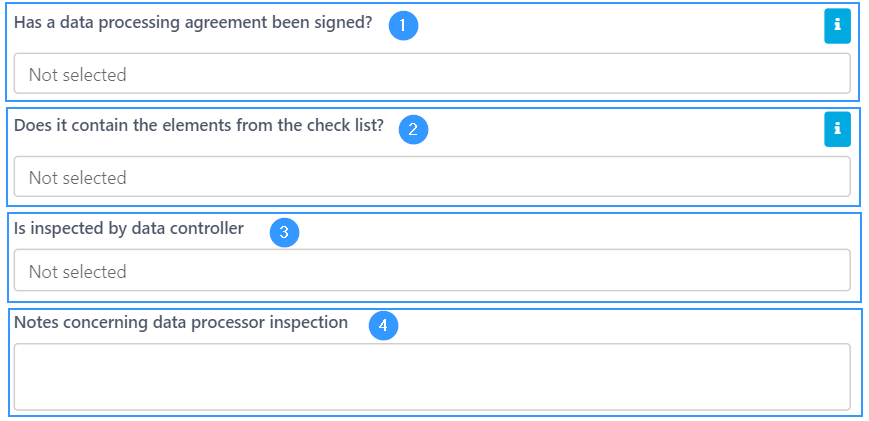Image resolution: width=869 pixels, height=421 pixels.
Task: Click the 'Notes concerning data processor inspection' label
Action: tap(181, 322)
